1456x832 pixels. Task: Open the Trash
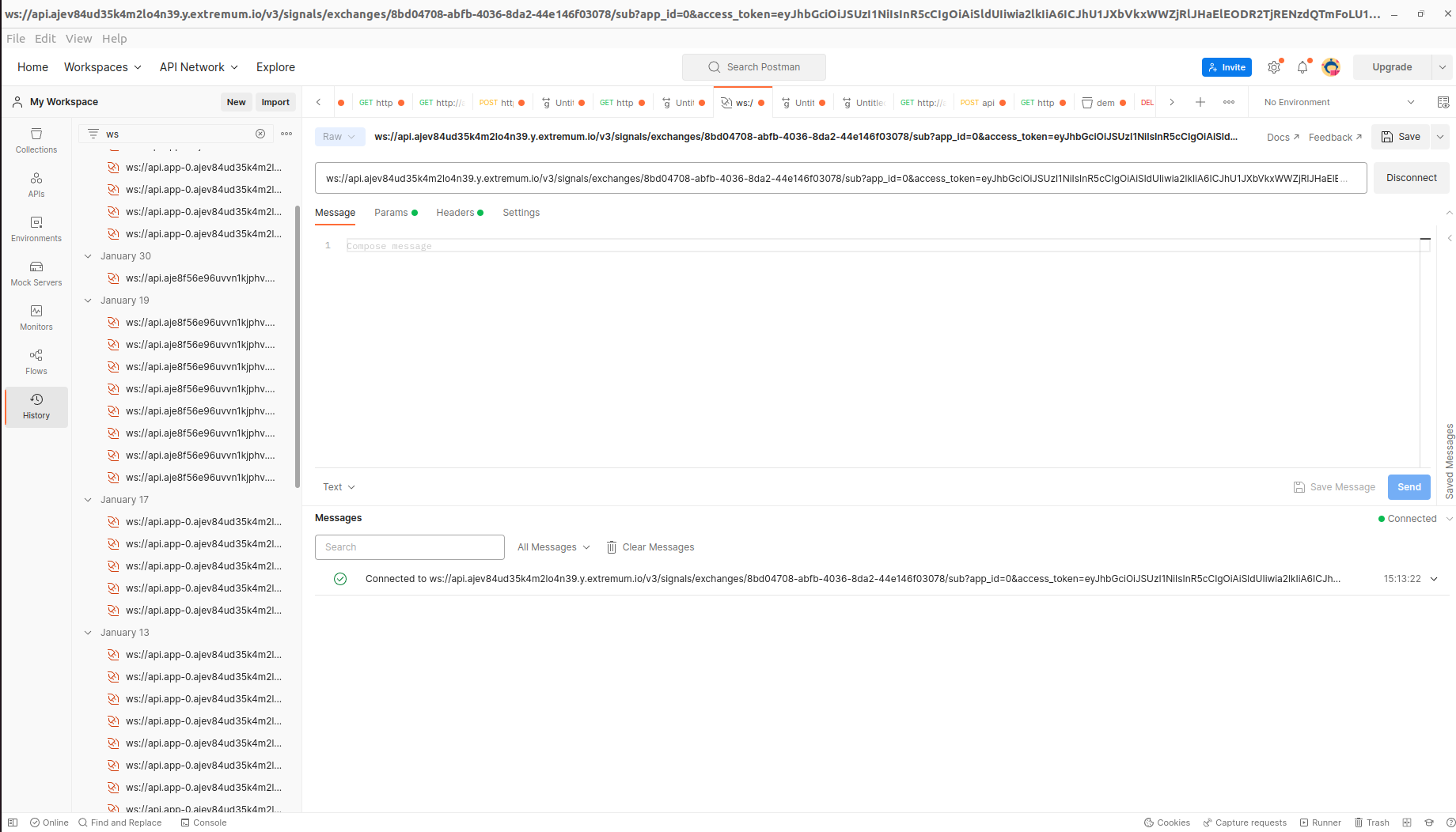(1371, 823)
